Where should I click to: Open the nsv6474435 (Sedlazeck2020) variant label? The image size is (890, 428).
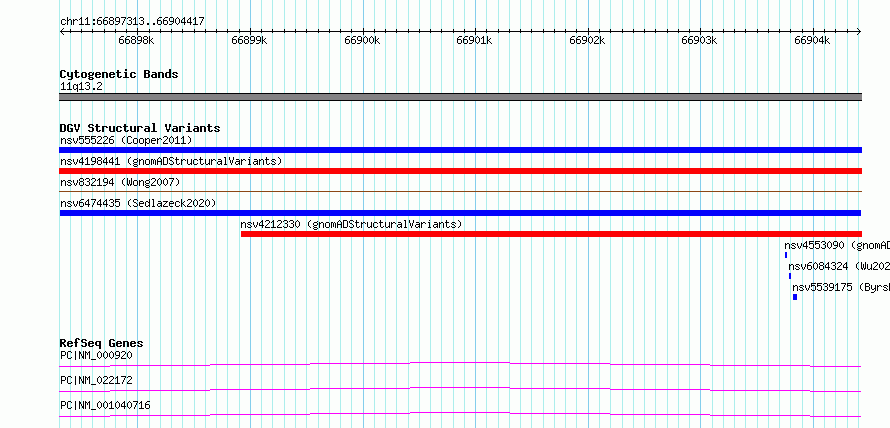138,203
